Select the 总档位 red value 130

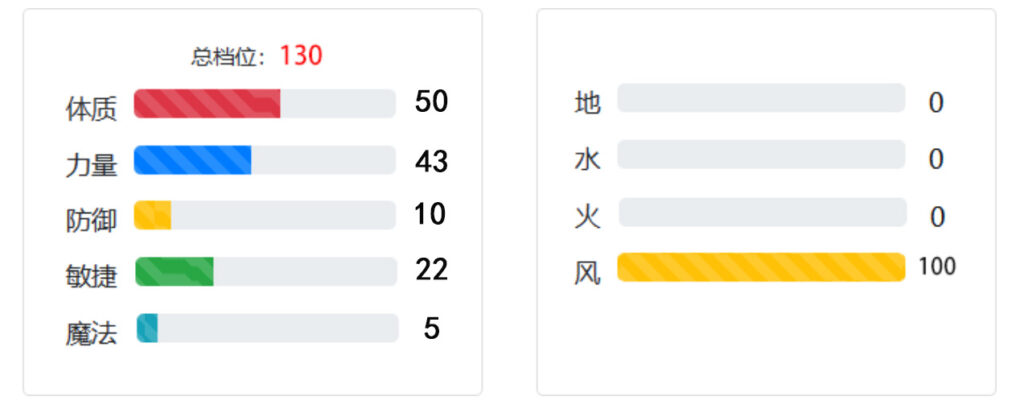tap(301, 56)
